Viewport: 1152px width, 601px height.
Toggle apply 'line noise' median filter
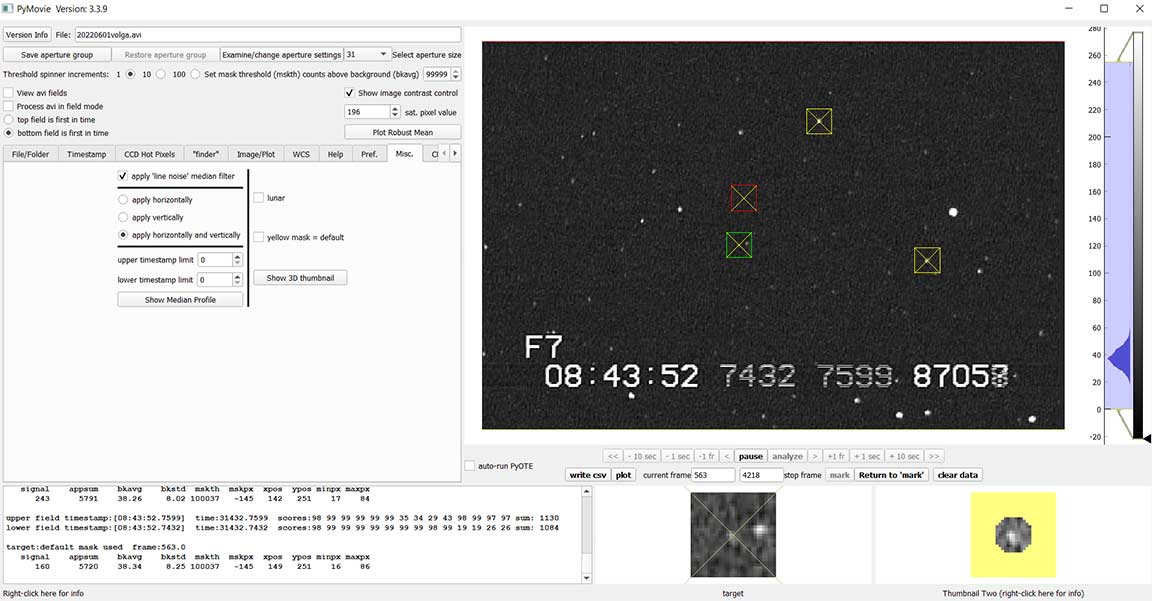(123, 176)
